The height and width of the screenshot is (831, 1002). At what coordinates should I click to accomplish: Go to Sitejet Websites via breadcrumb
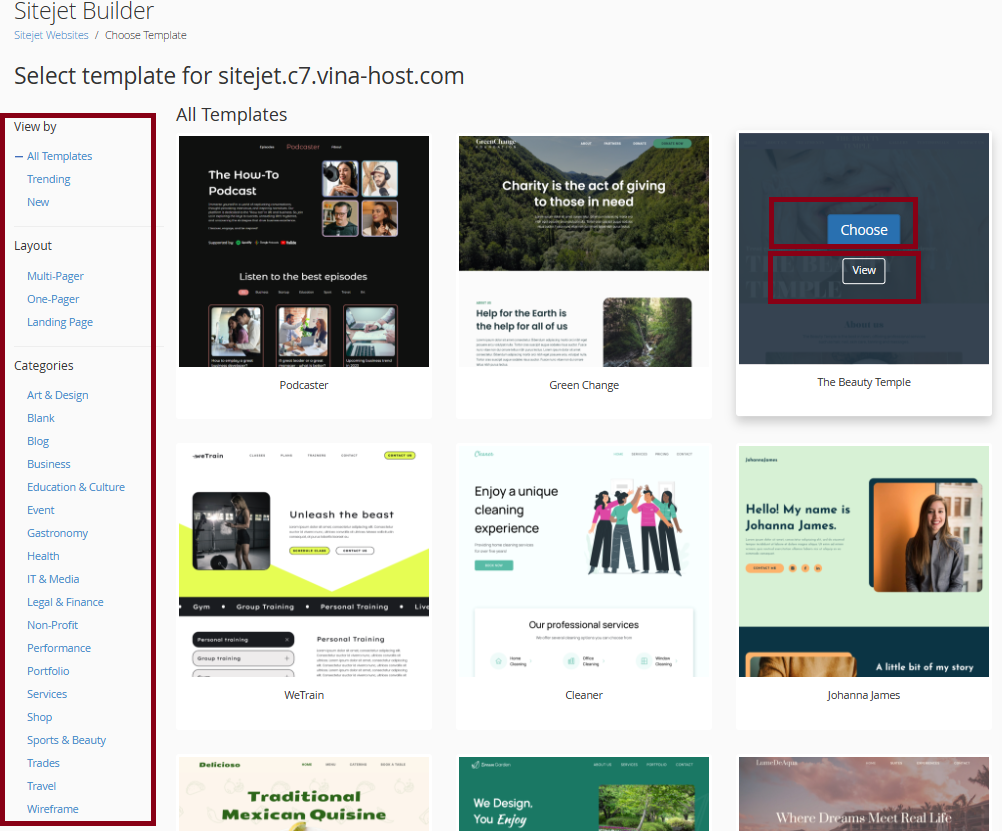[50, 35]
